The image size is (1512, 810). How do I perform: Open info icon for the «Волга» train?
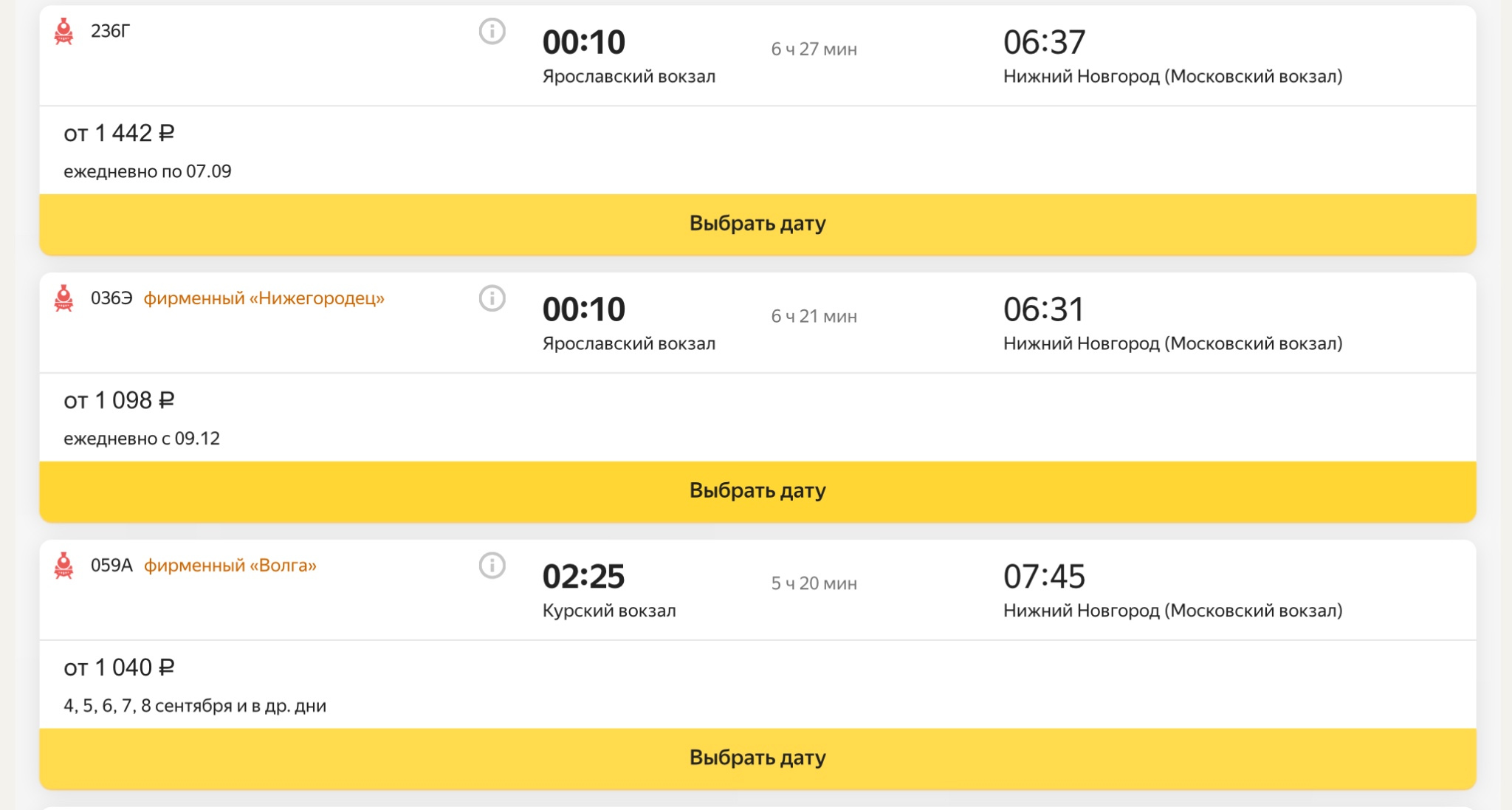[x=492, y=566]
